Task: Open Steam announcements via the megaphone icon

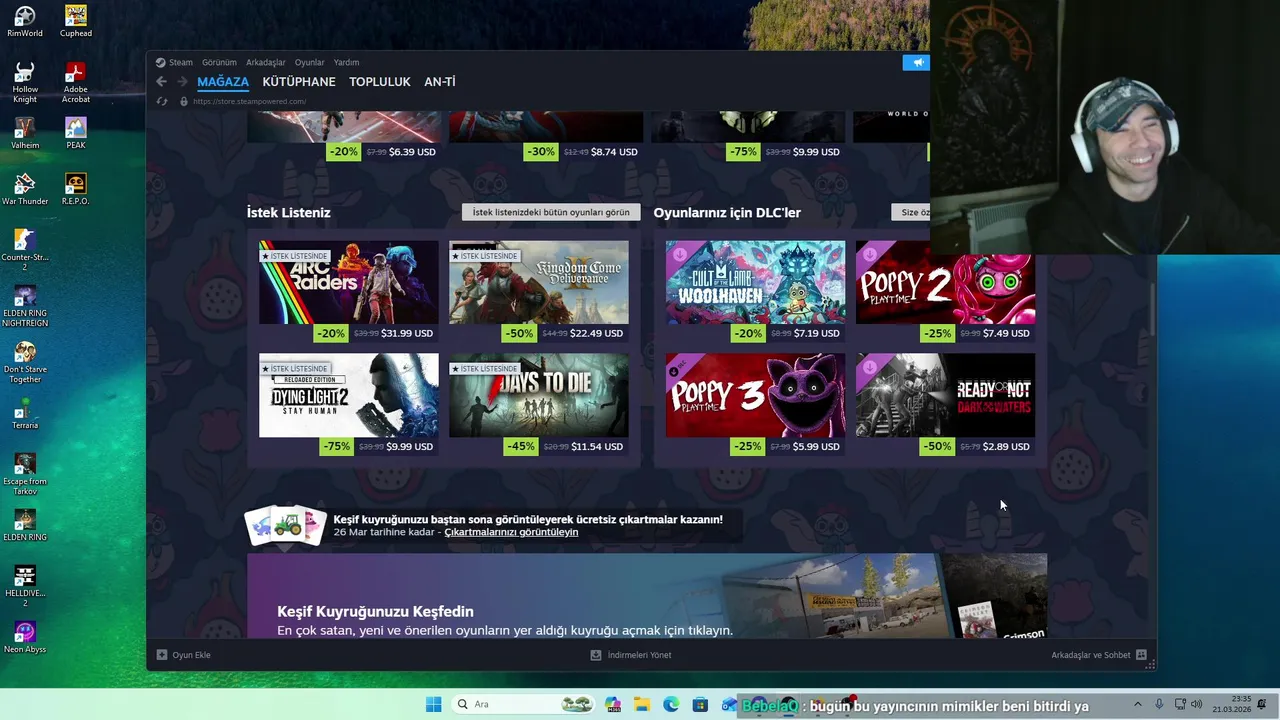Action: click(x=916, y=62)
